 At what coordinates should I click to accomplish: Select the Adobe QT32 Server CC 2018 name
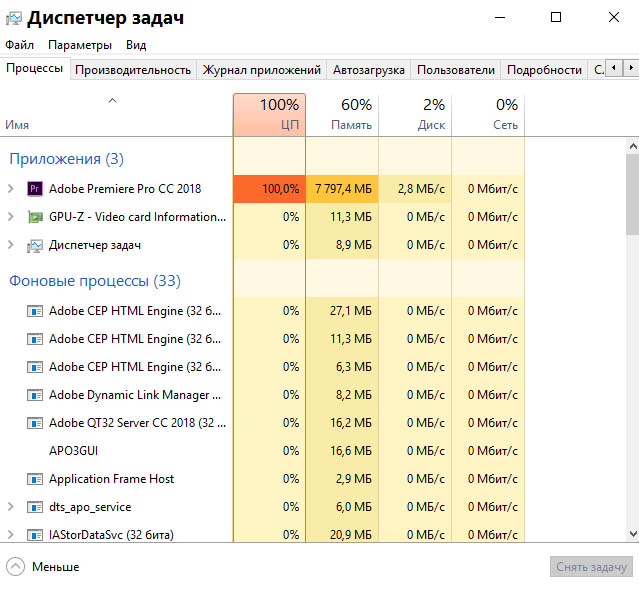tap(137, 423)
